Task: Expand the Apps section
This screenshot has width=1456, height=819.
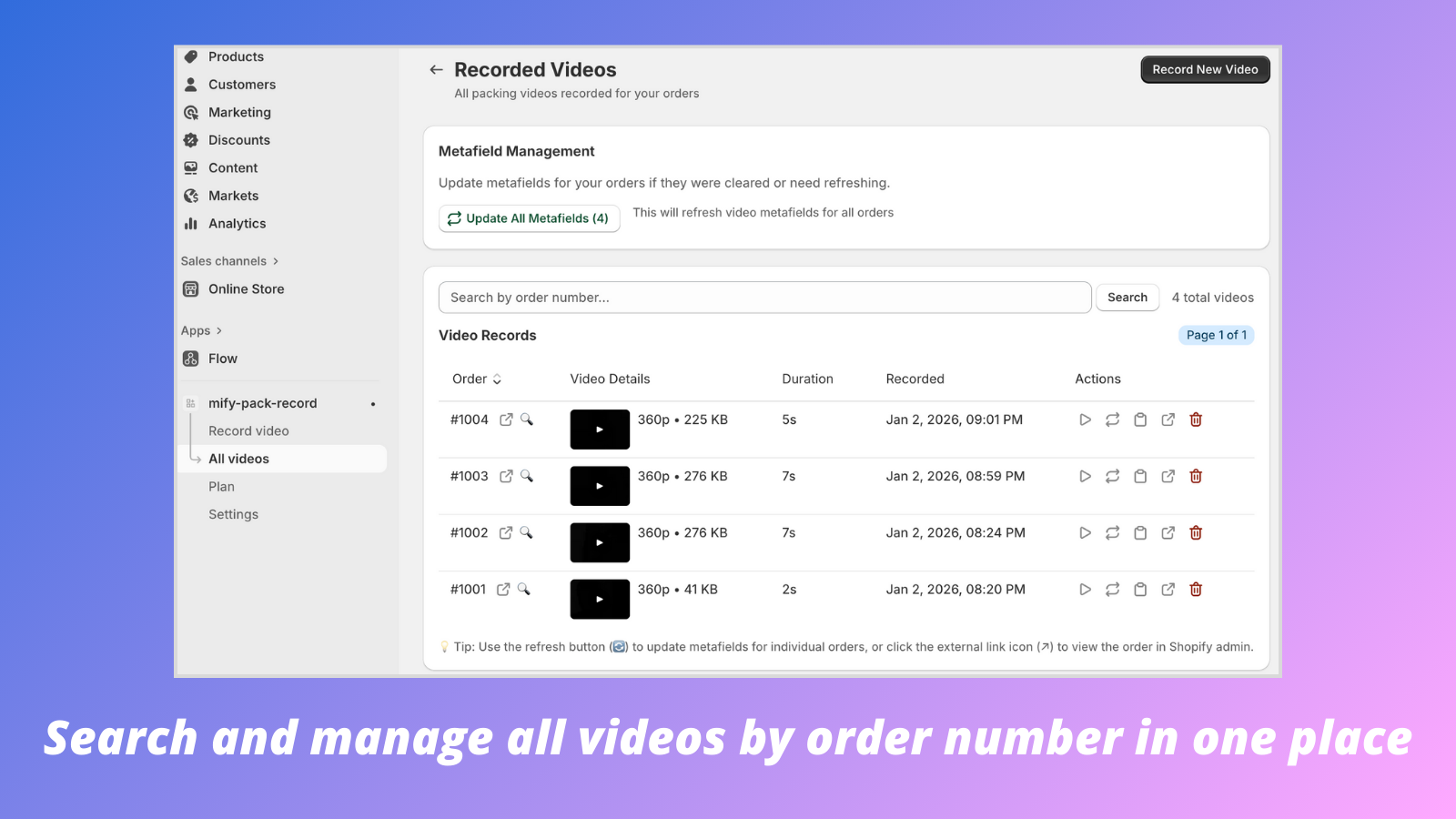Action: 201,330
